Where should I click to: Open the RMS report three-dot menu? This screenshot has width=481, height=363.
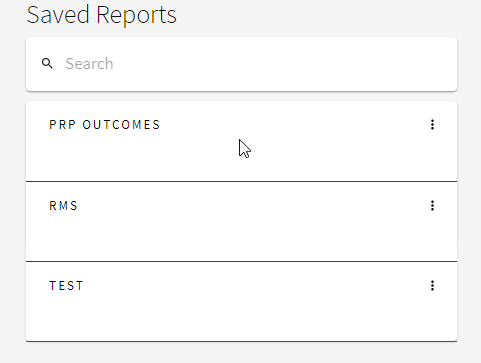432,206
